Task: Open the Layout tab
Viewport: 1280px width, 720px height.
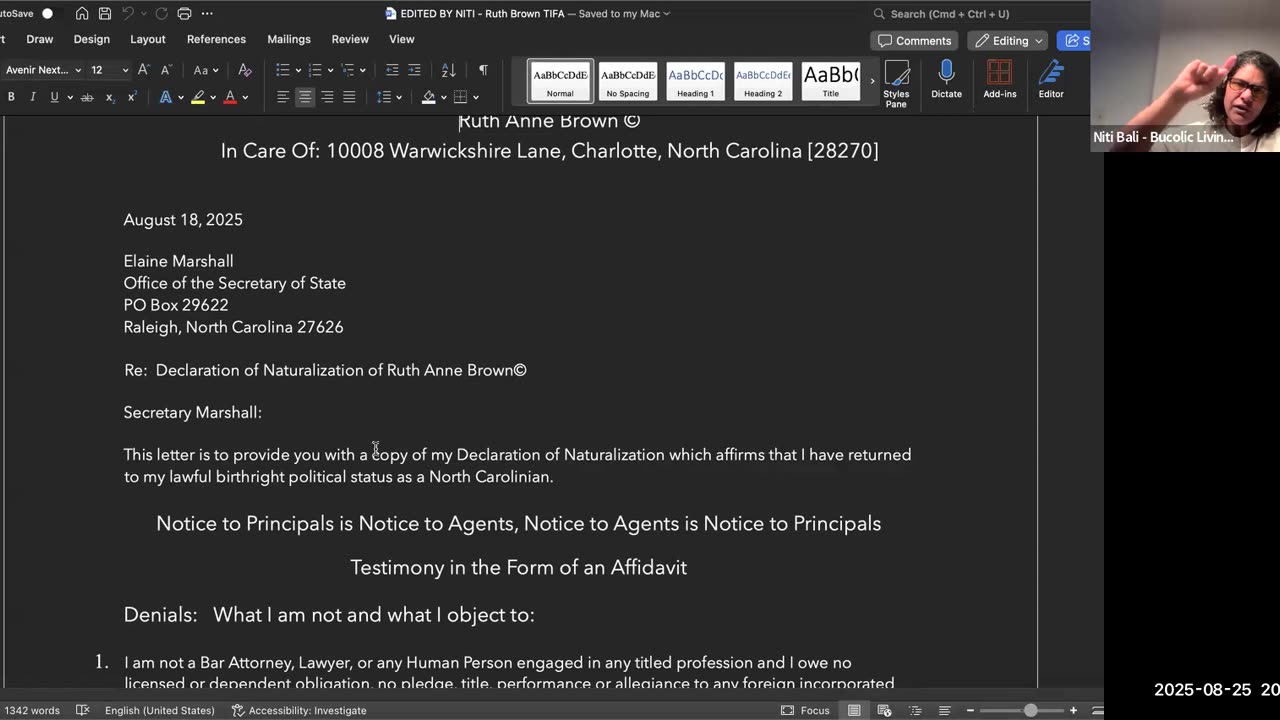Action: coord(147,39)
